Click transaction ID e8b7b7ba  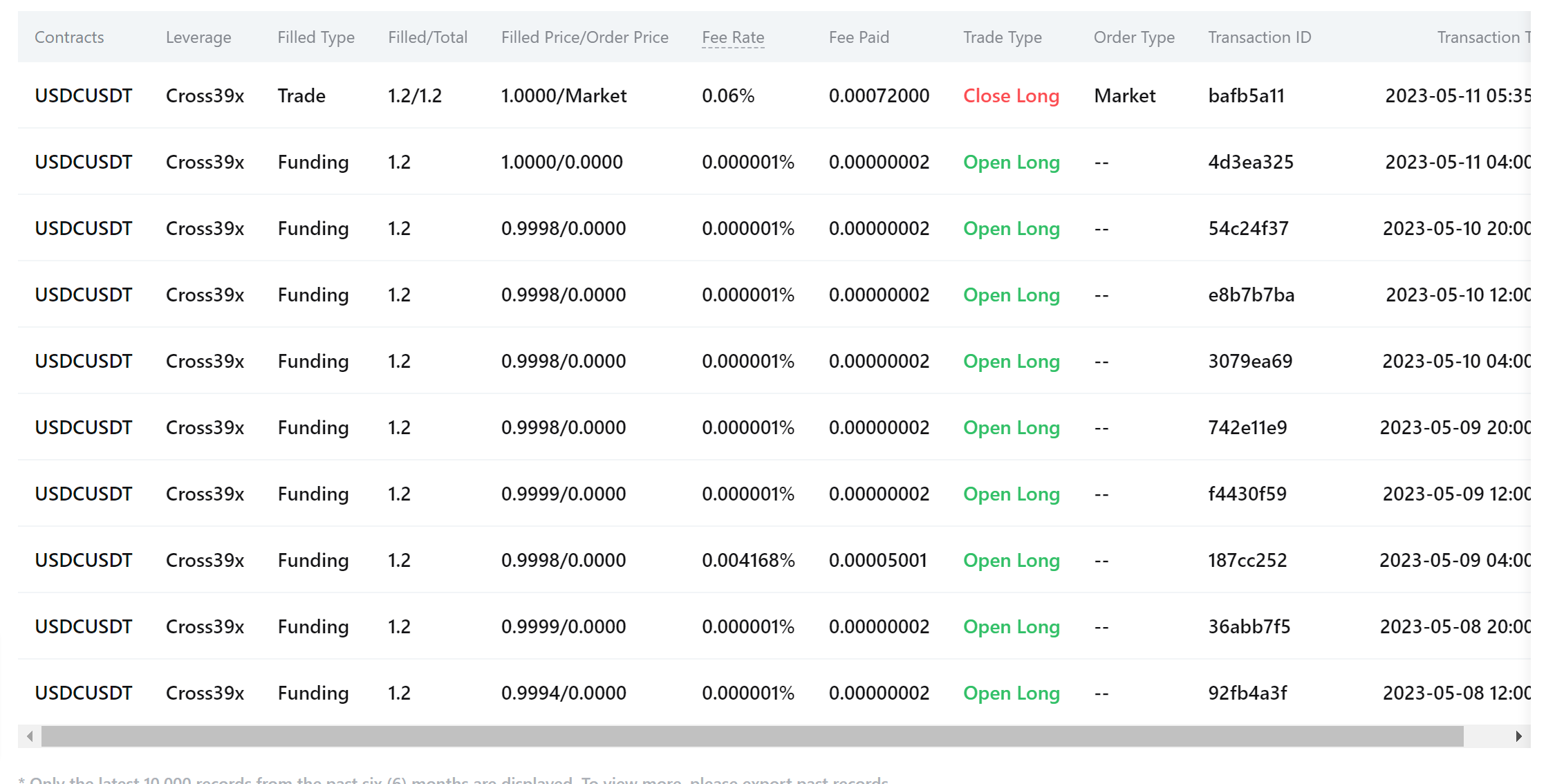1251,295
